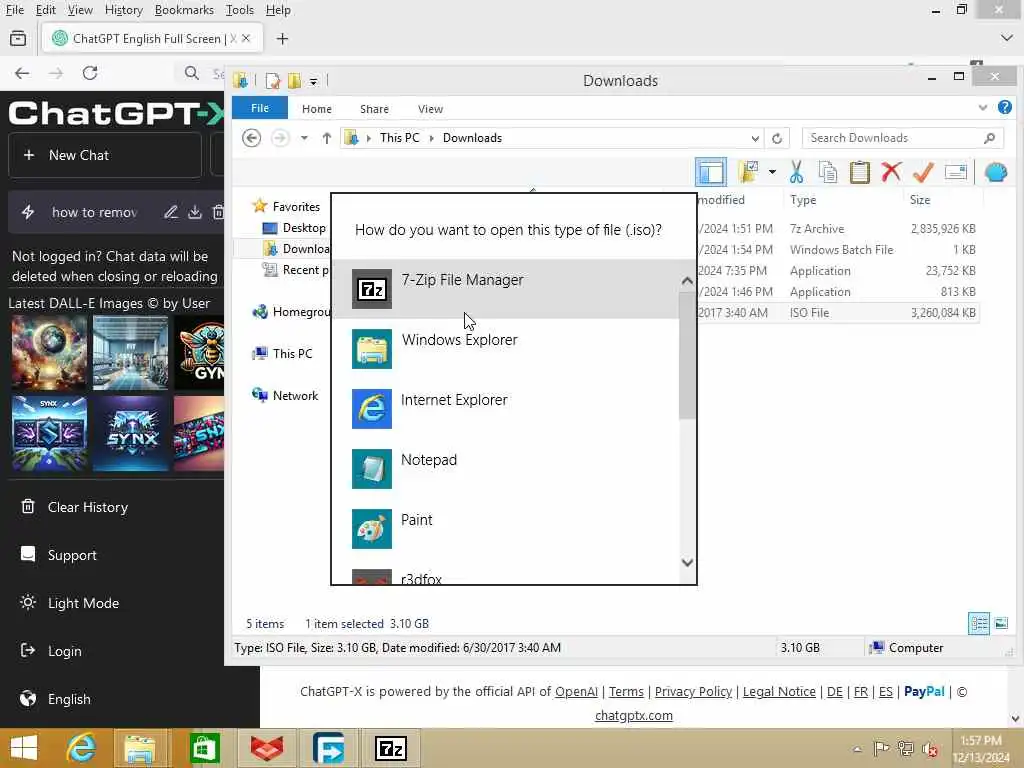Switch to large icons view in status bar

(x=1001, y=624)
